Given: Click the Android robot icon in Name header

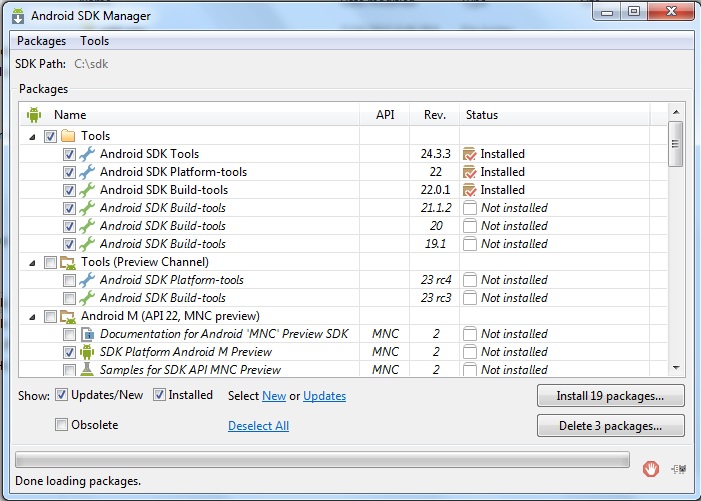Looking at the screenshot, I should coord(33,115).
